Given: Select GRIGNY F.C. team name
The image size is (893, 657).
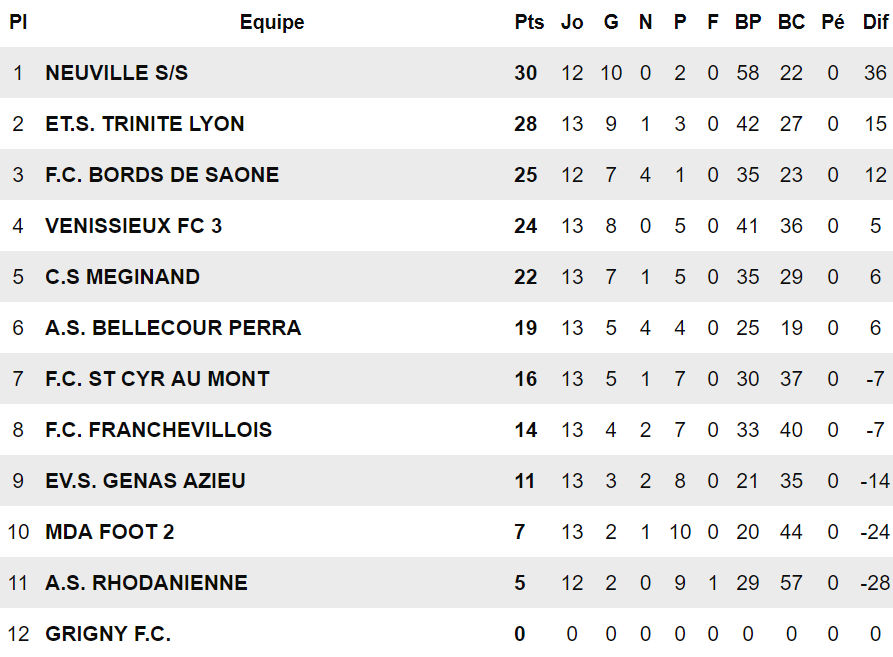Looking at the screenshot, I should pyautogui.click(x=108, y=634).
